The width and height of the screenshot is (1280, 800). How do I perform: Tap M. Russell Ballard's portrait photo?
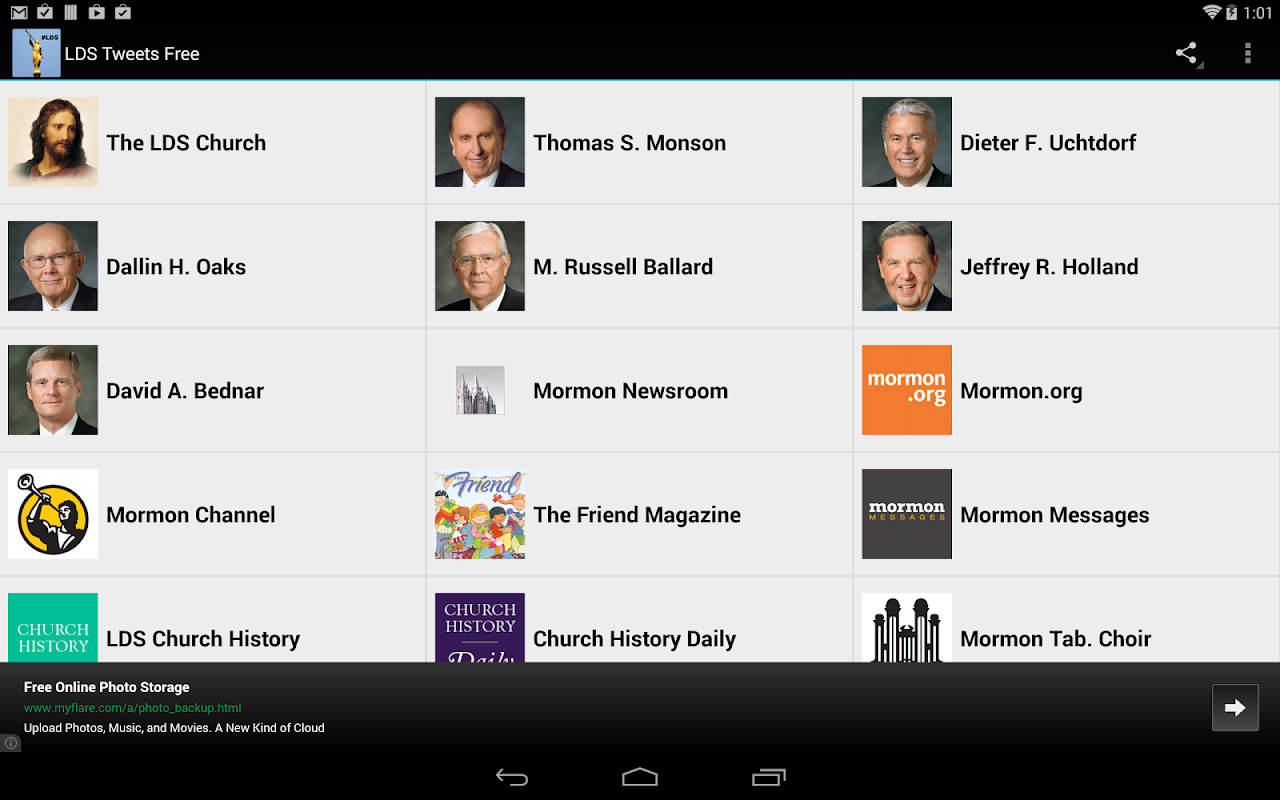480,266
